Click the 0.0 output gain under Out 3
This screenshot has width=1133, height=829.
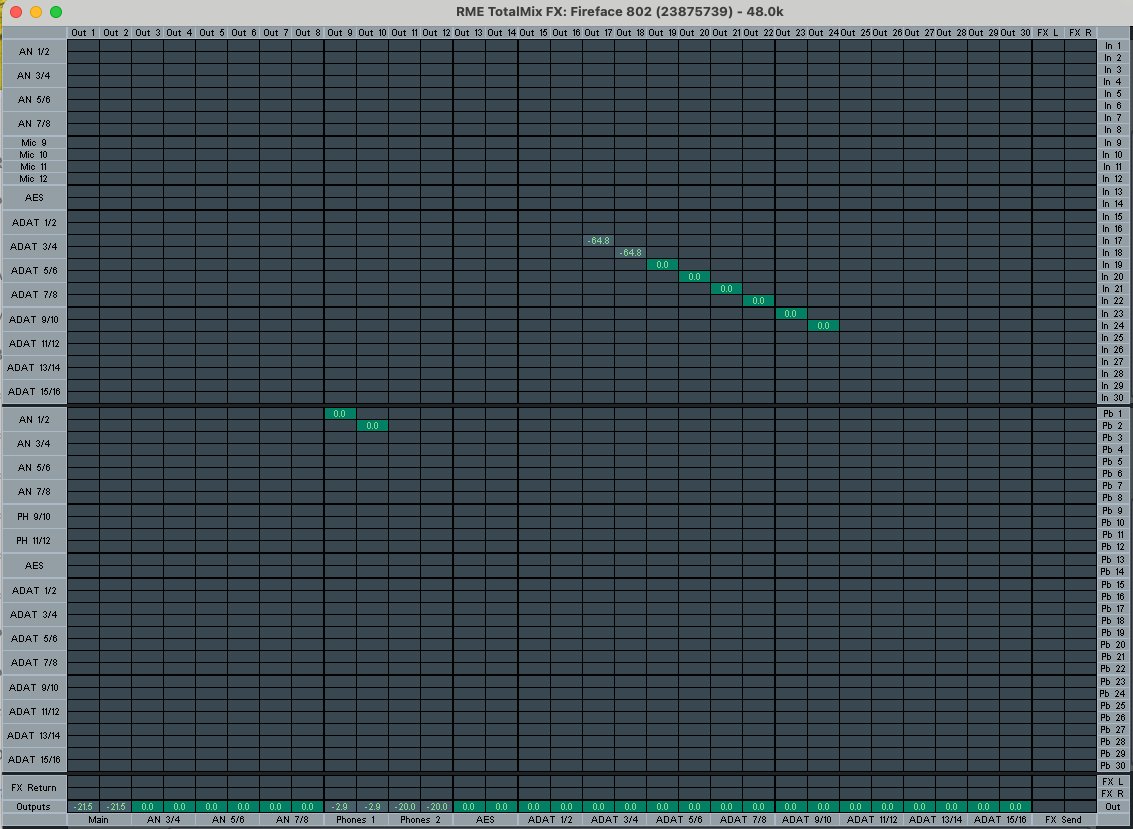[147, 807]
